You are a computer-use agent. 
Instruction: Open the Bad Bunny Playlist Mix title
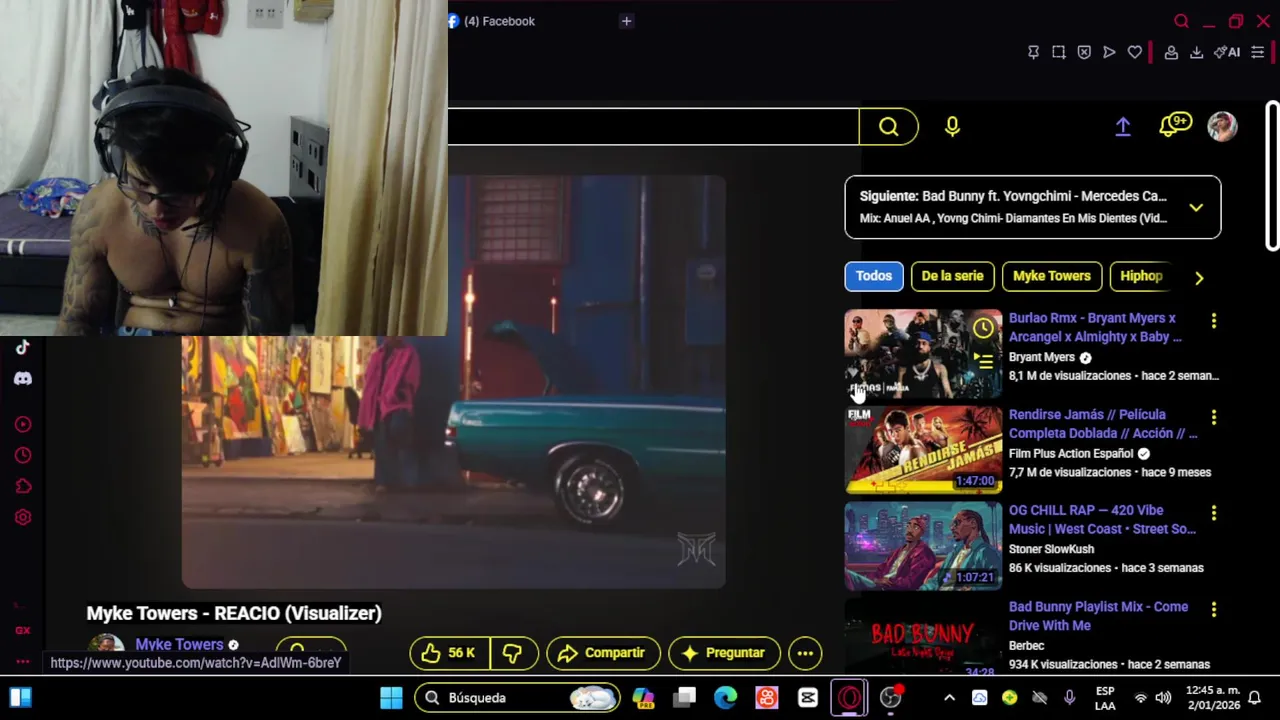[1098, 616]
